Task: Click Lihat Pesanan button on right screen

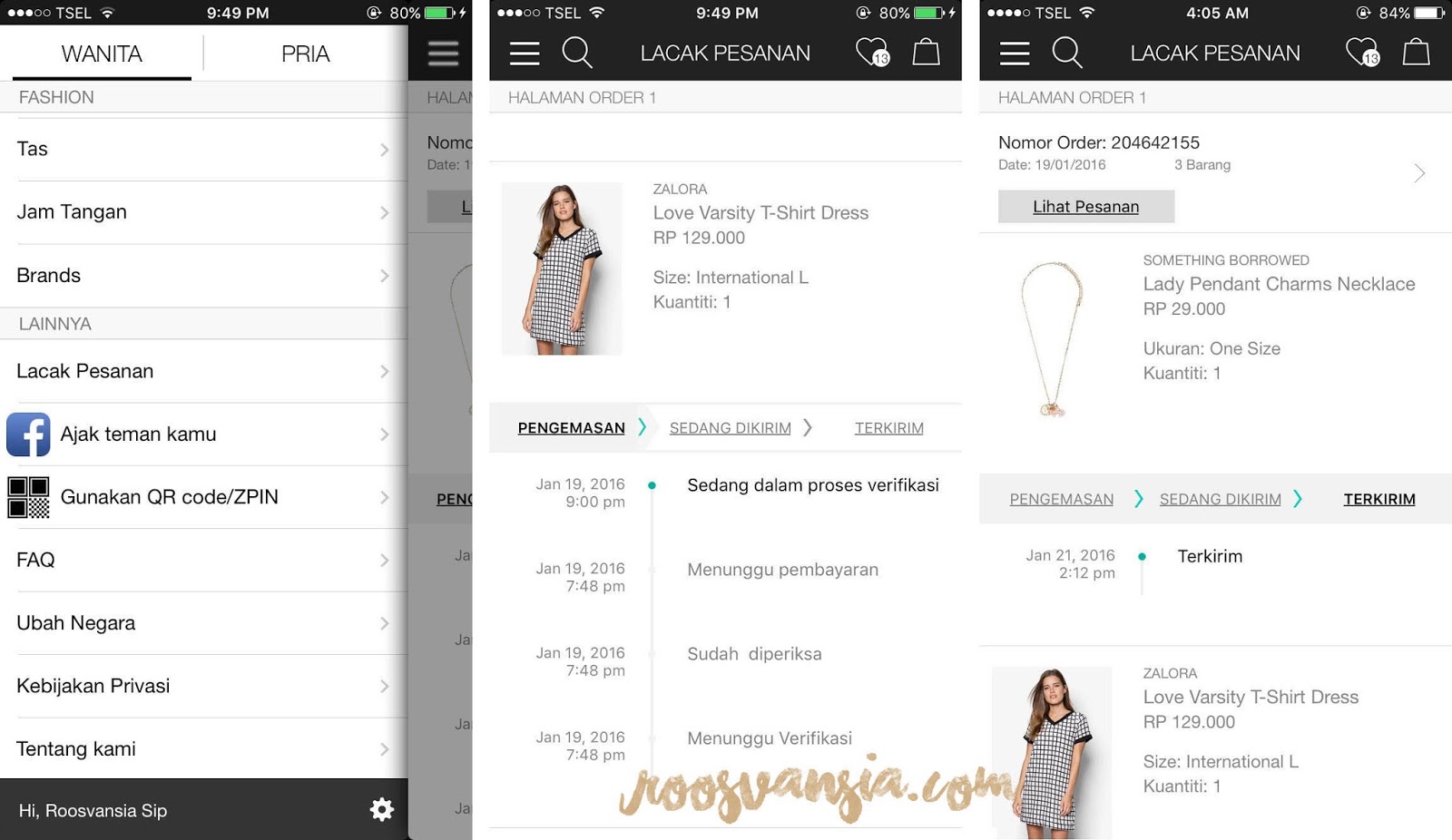Action: [x=1086, y=207]
